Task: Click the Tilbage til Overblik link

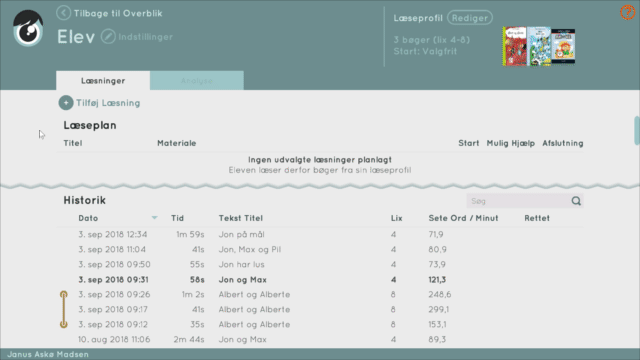Action: (118, 13)
